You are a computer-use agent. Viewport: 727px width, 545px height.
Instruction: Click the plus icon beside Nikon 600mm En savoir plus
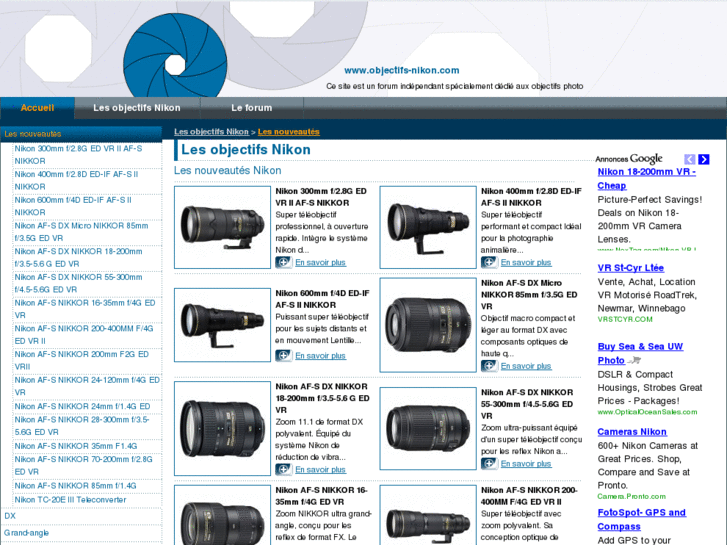284,356
